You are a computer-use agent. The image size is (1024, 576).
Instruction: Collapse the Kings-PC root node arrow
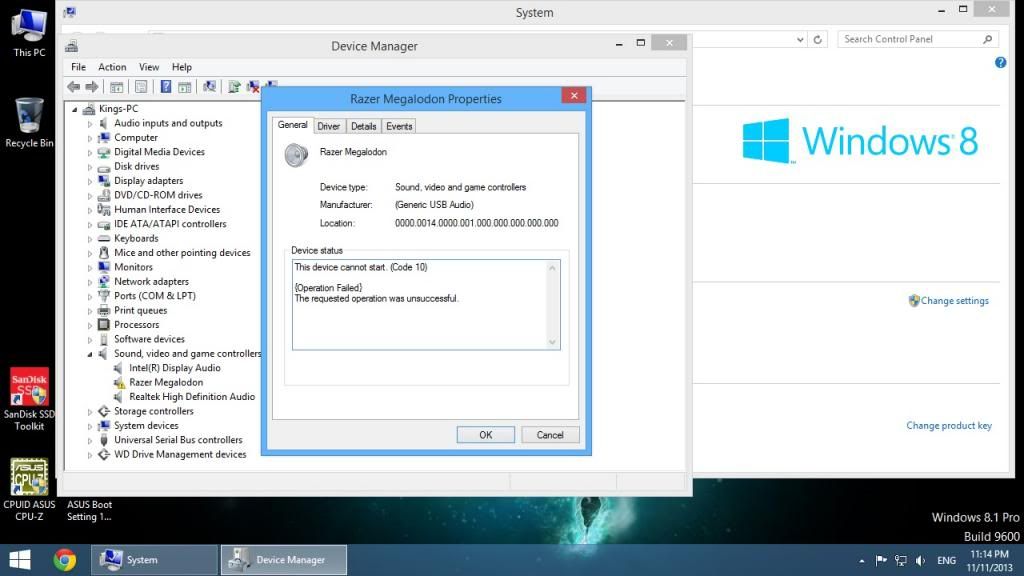point(75,109)
